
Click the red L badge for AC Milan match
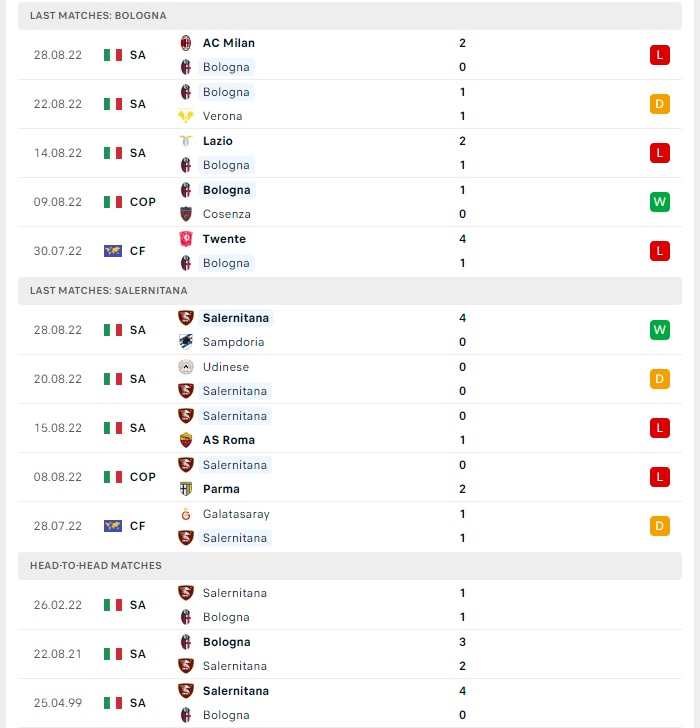660,55
